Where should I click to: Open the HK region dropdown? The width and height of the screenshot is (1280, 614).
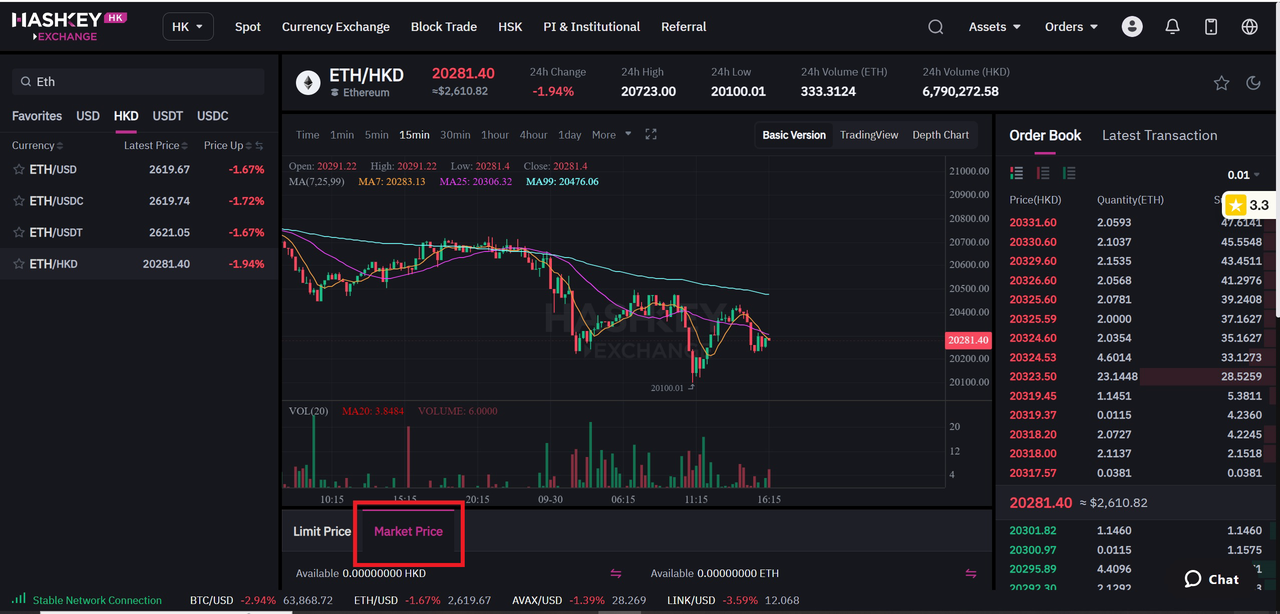(188, 27)
